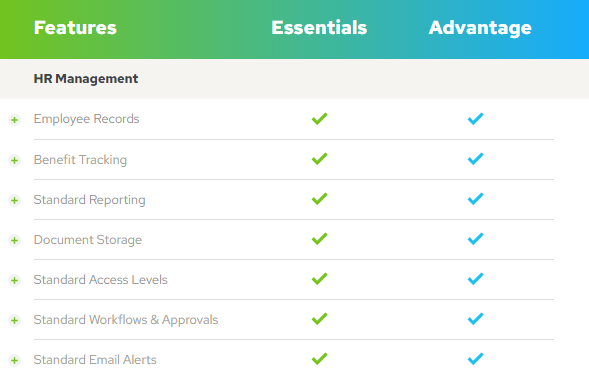
Task: Expand the Standard Email Alerts plus icon
Action: pos(14,360)
